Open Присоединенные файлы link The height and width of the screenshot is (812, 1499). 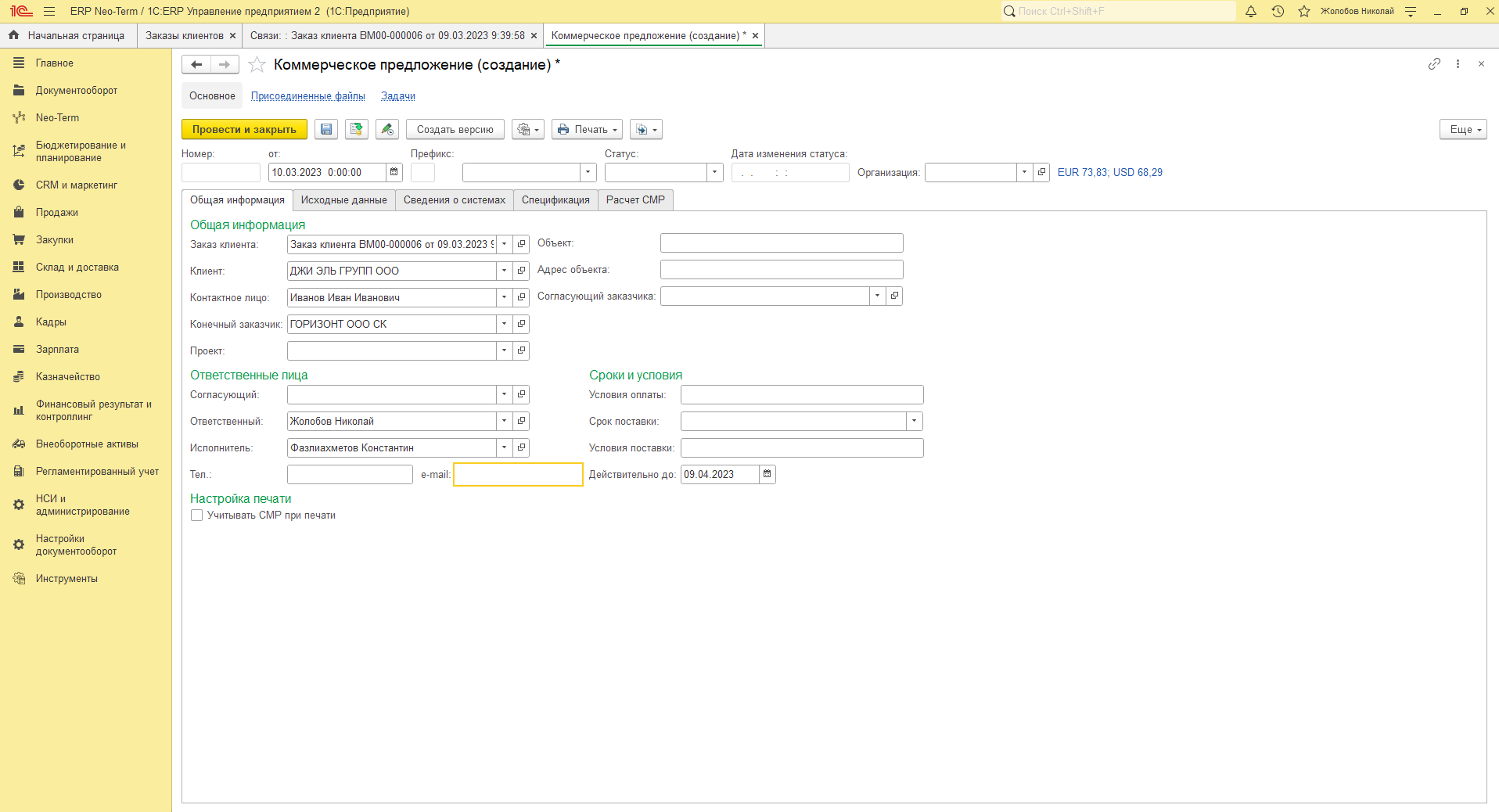pos(308,96)
